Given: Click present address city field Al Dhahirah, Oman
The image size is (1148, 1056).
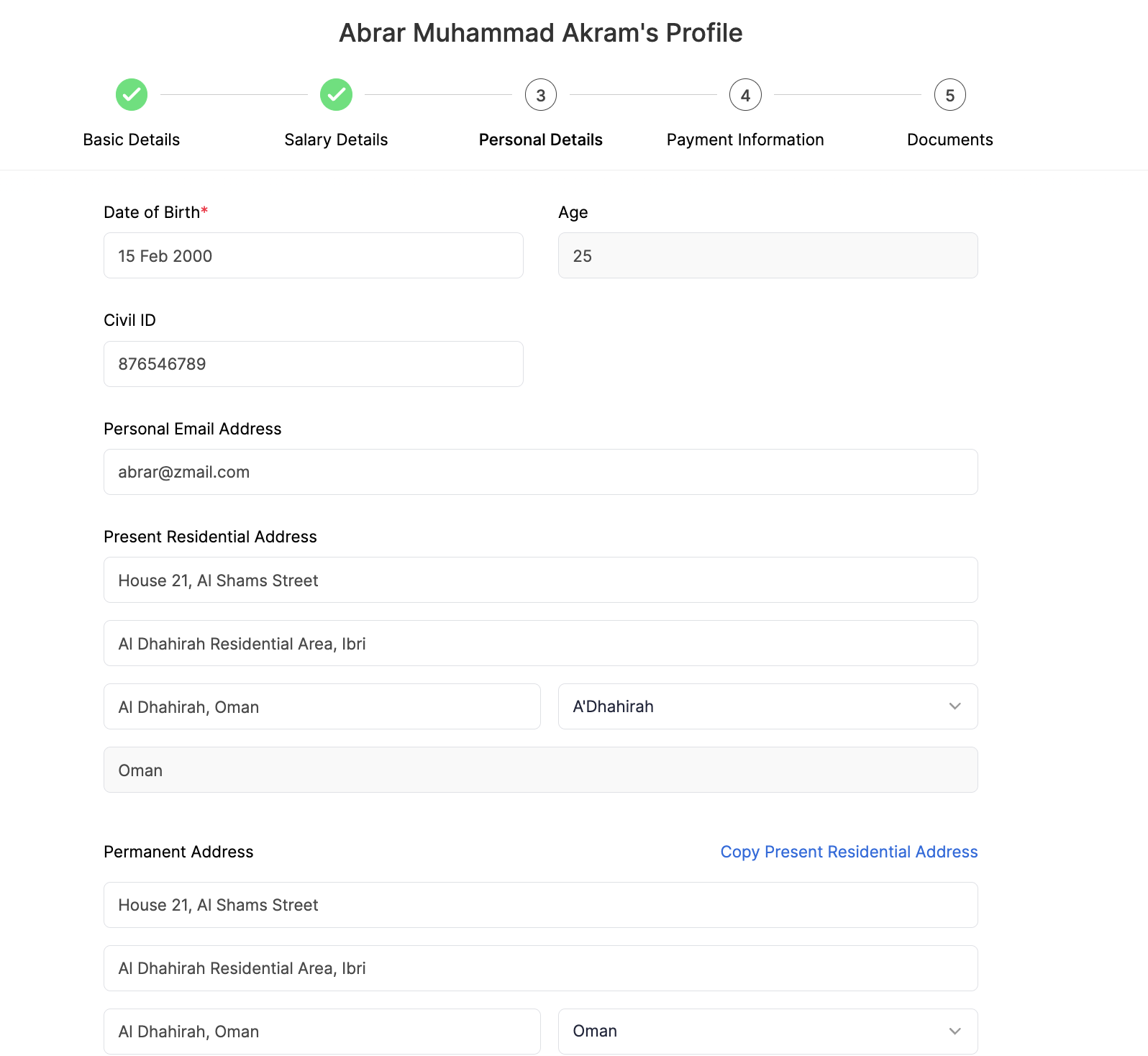Looking at the screenshot, I should pos(322,706).
